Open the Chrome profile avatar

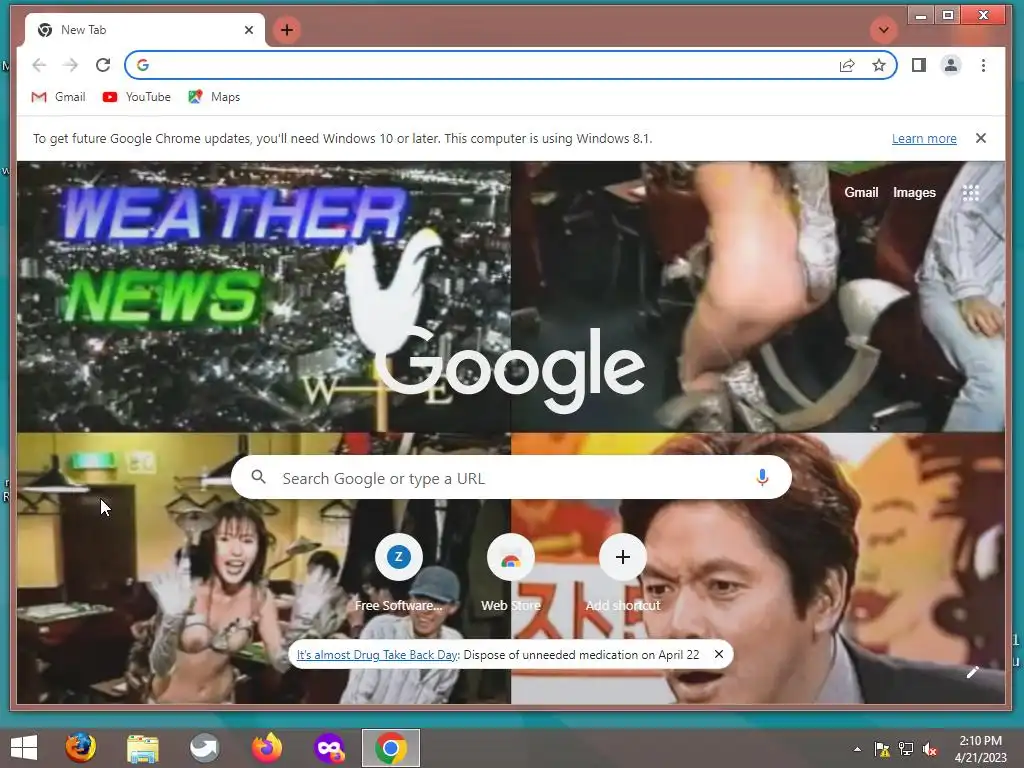[x=951, y=65]
